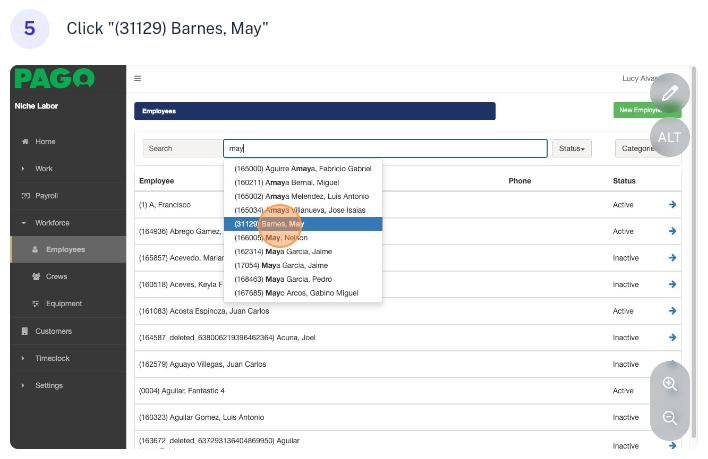Expand the Work sidebar section
708x459 pixels.
coord(44,168)
